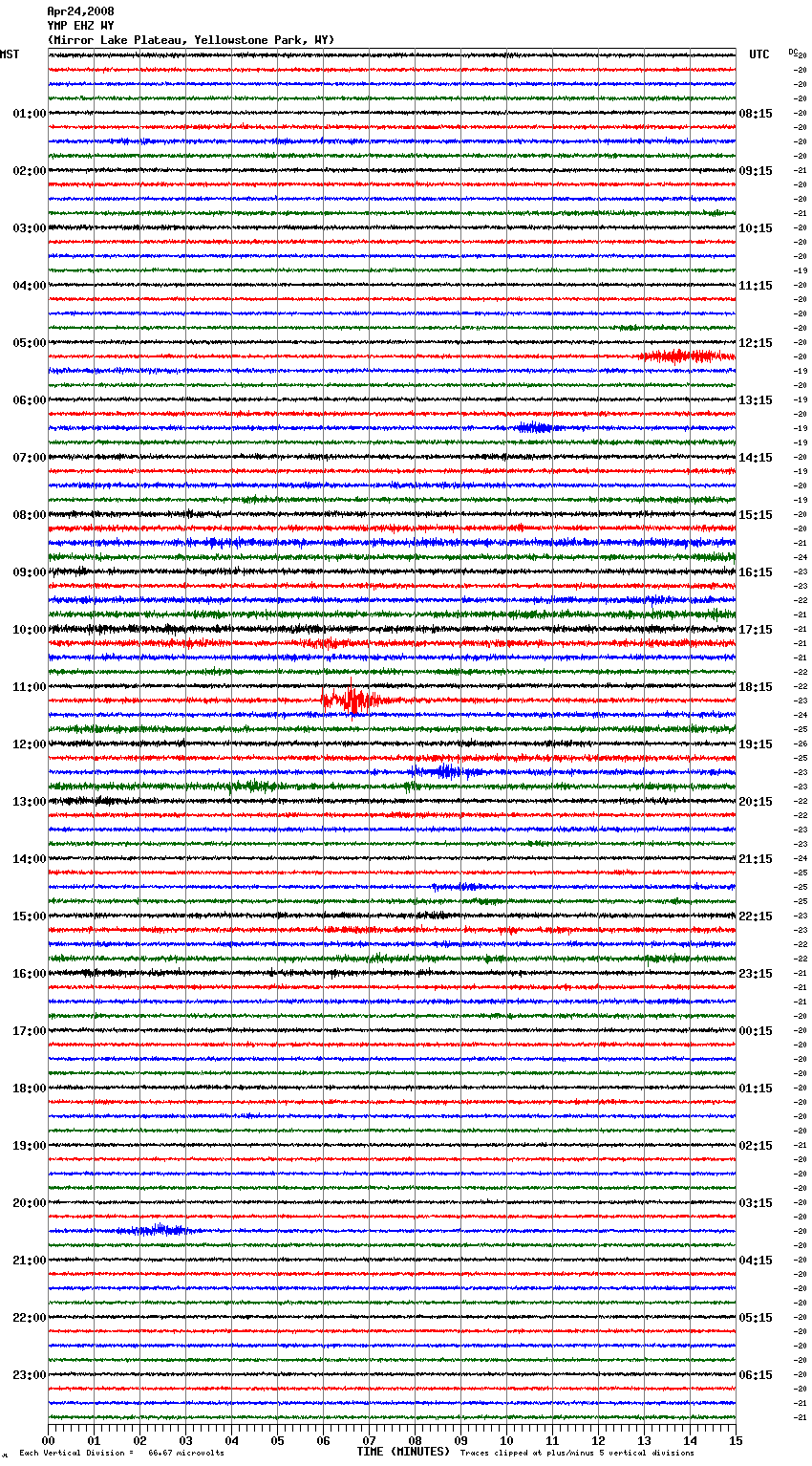The height and width of the screenshot is (1466, 812).
Task: Click the 09:15 UTC label
Action: pyautogui.click(x=756, y=171)
